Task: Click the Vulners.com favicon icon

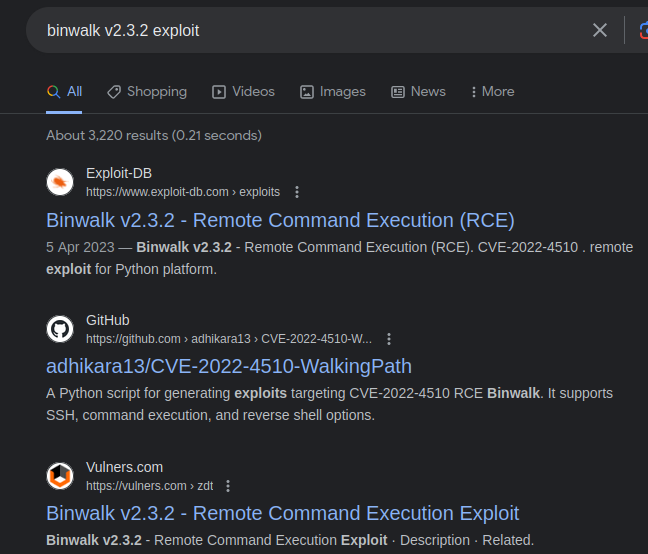Action: pos(60,476)
